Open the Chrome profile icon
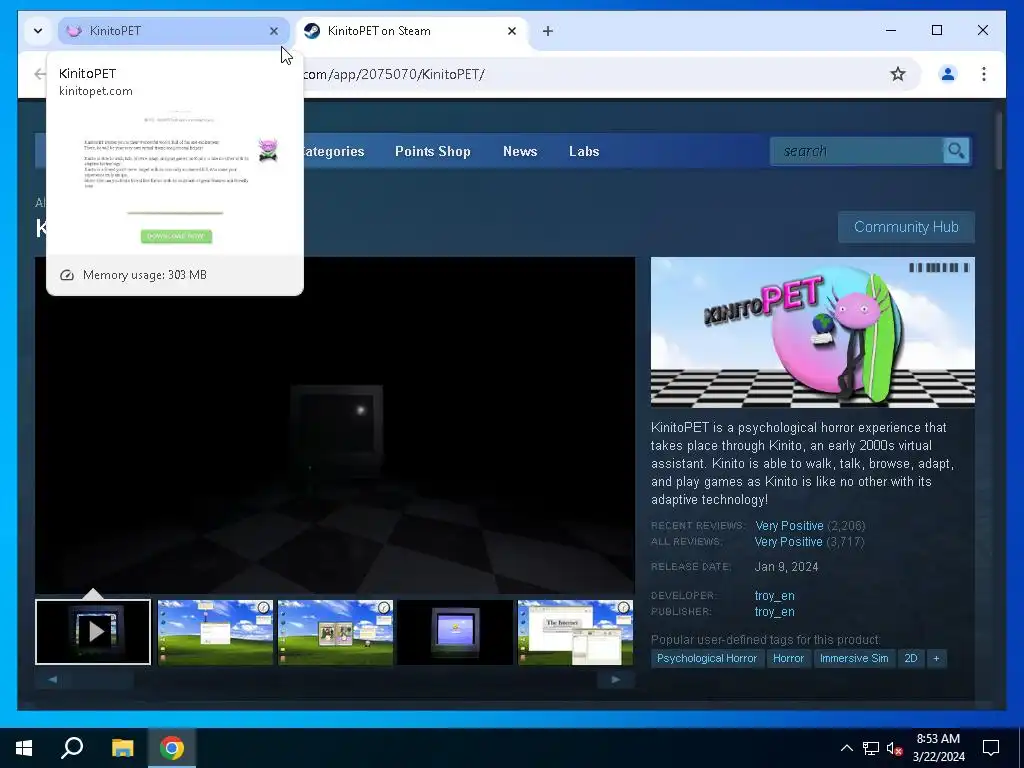1024x768 pixels. click(x=948, y=74)
